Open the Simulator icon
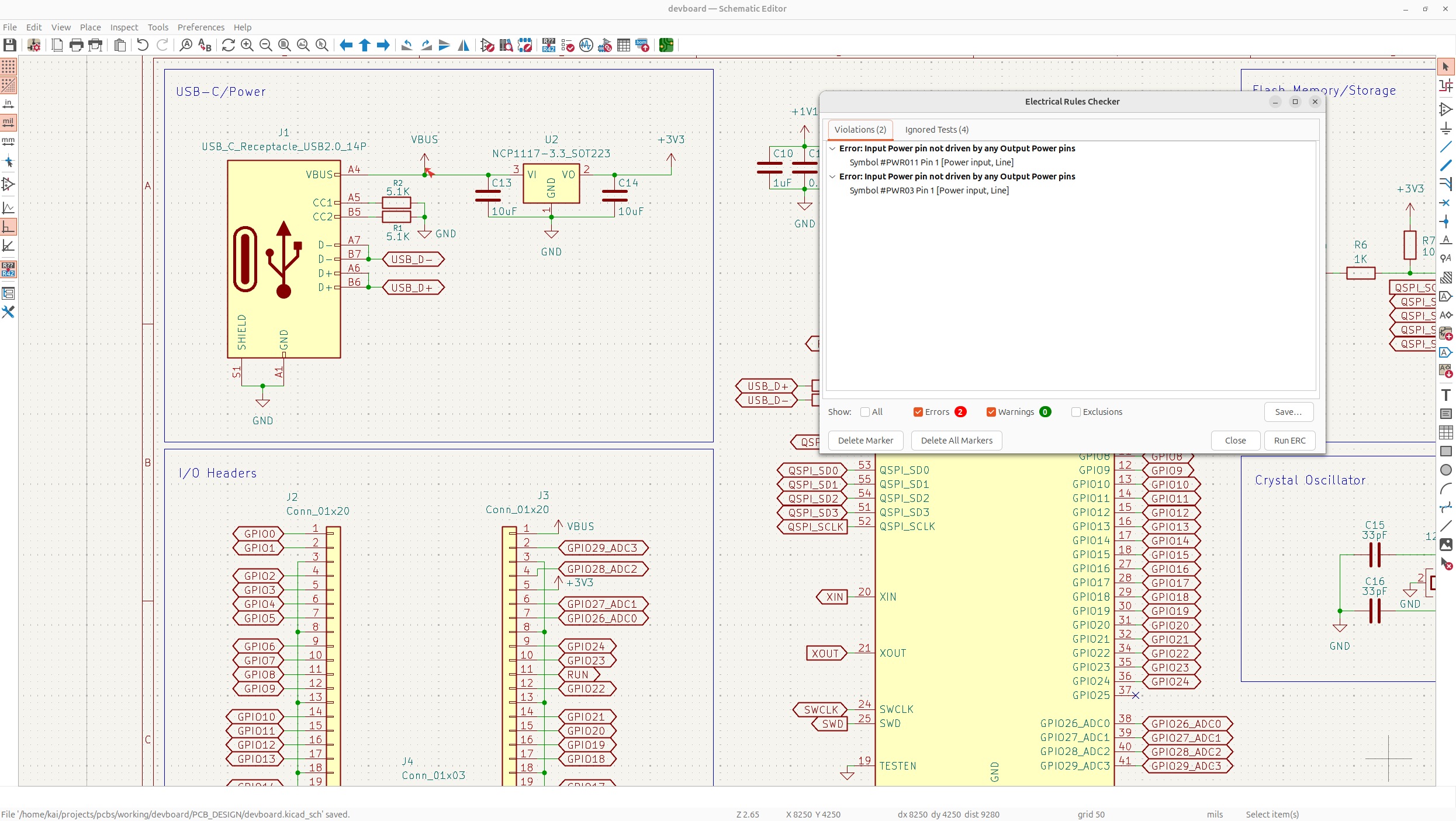Viewport: 1456px width, 821px height. coord(586,45)
